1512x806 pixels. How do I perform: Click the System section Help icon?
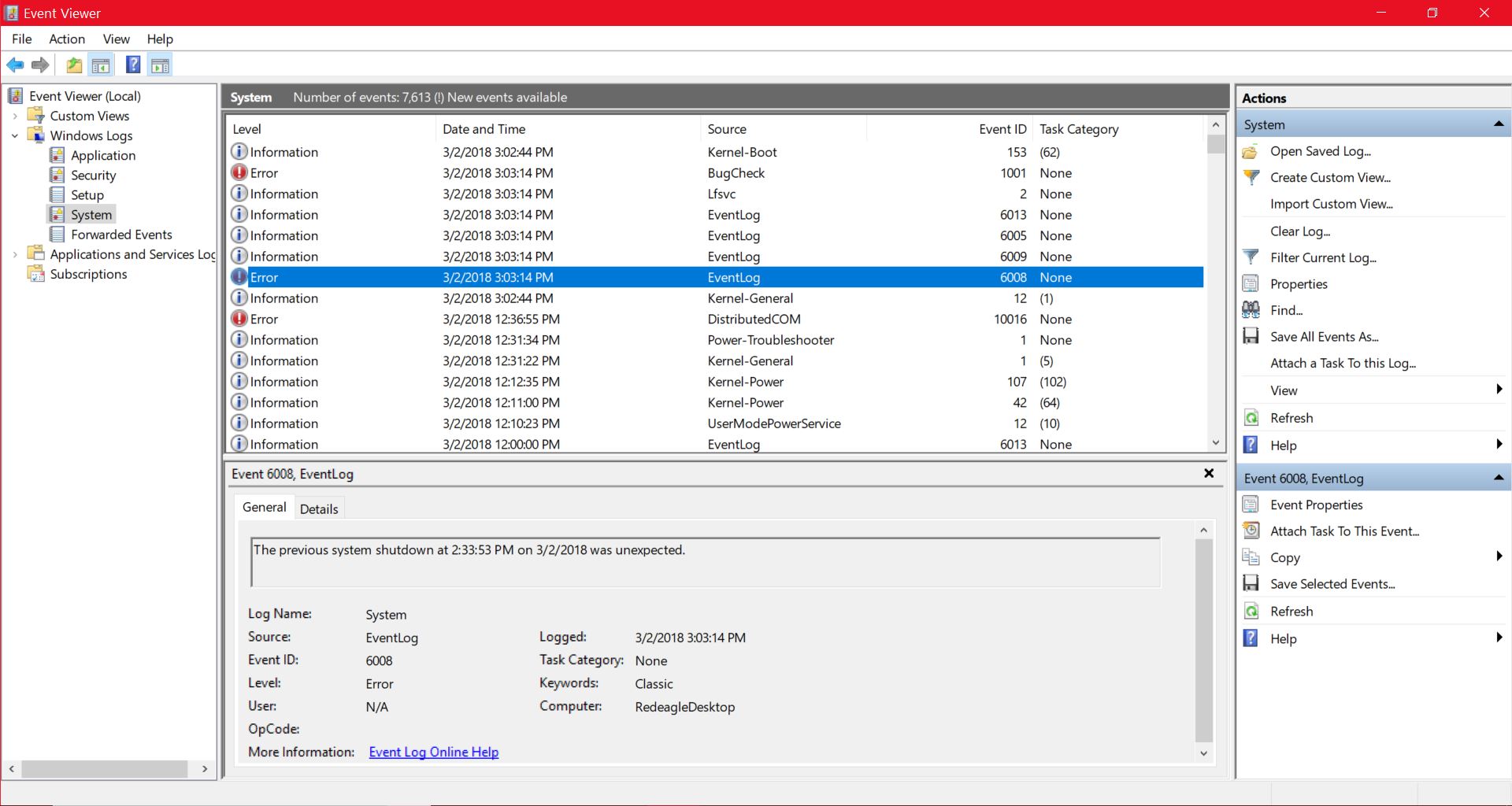1251,445
